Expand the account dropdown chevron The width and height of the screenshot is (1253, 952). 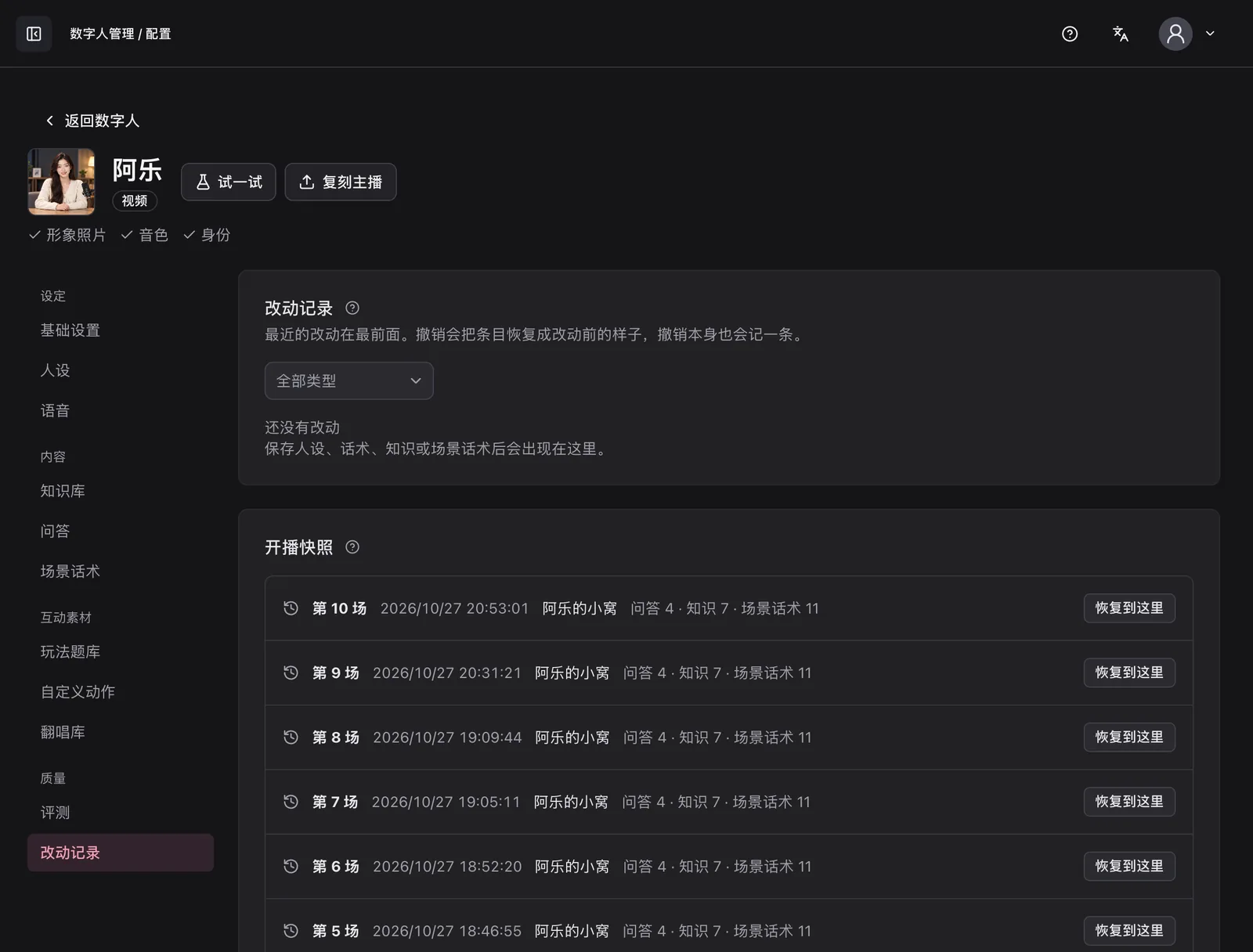pos(1210,34)
